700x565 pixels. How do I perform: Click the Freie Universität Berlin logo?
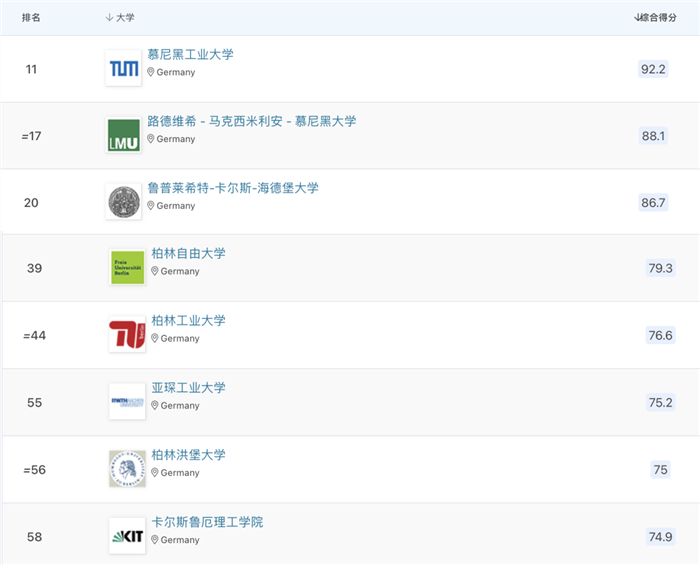127,267
